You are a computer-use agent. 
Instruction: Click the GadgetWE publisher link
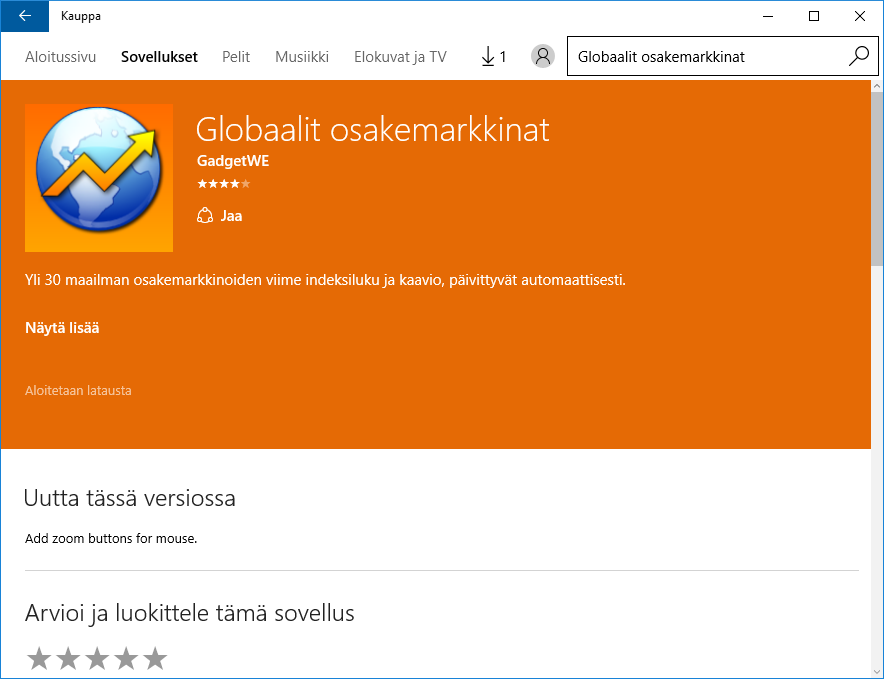pyautogui.click(x=233, y=161)
